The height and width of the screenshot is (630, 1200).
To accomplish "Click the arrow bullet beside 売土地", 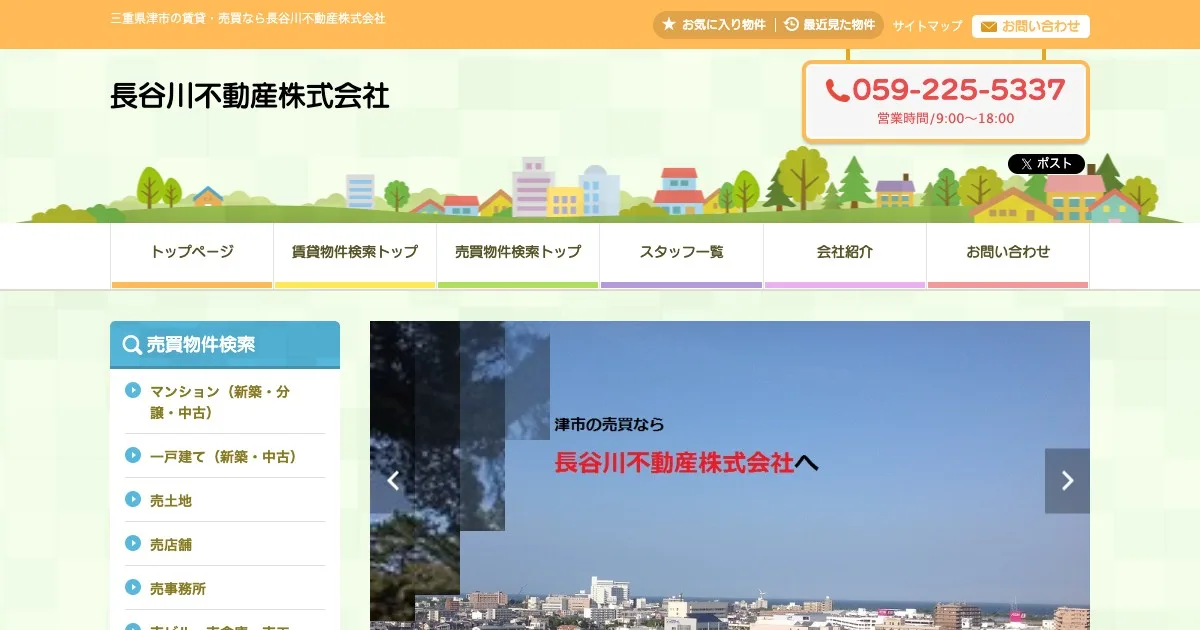I will (x=133, y=500).
